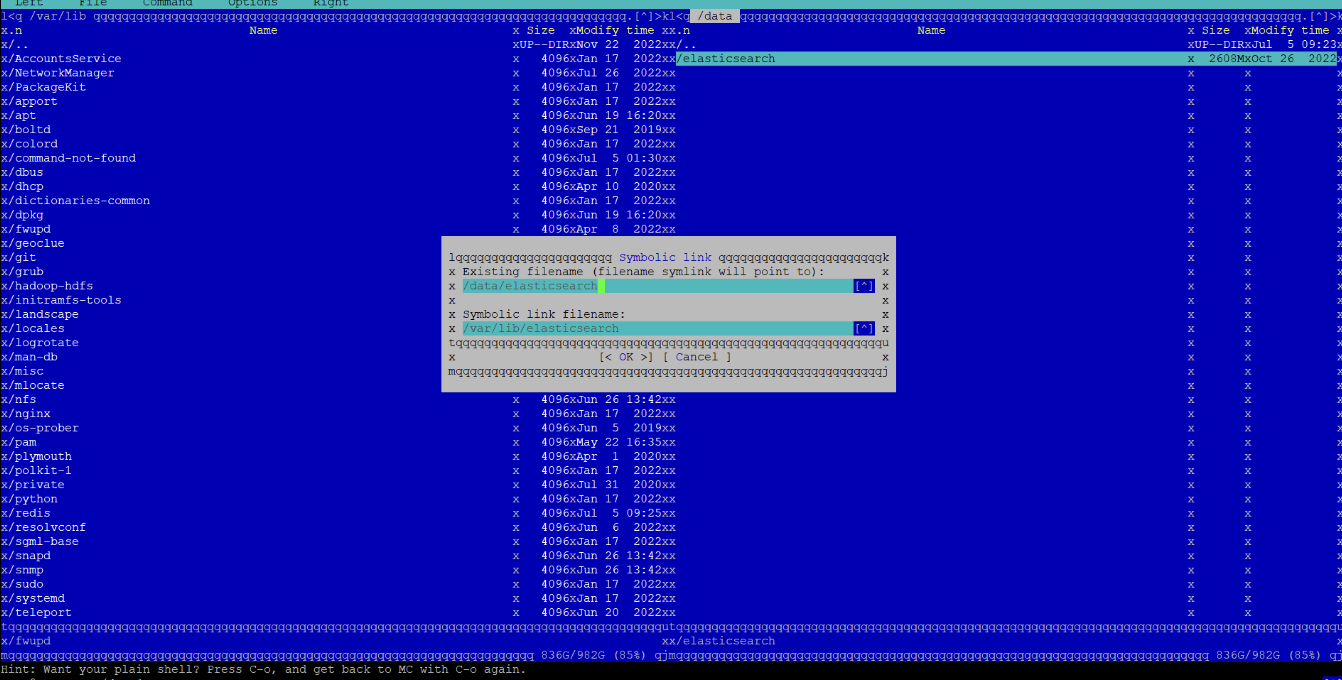This screenshot has height=680, width=1342.
Task: Select the /os-prober directory
Action: 334,428
